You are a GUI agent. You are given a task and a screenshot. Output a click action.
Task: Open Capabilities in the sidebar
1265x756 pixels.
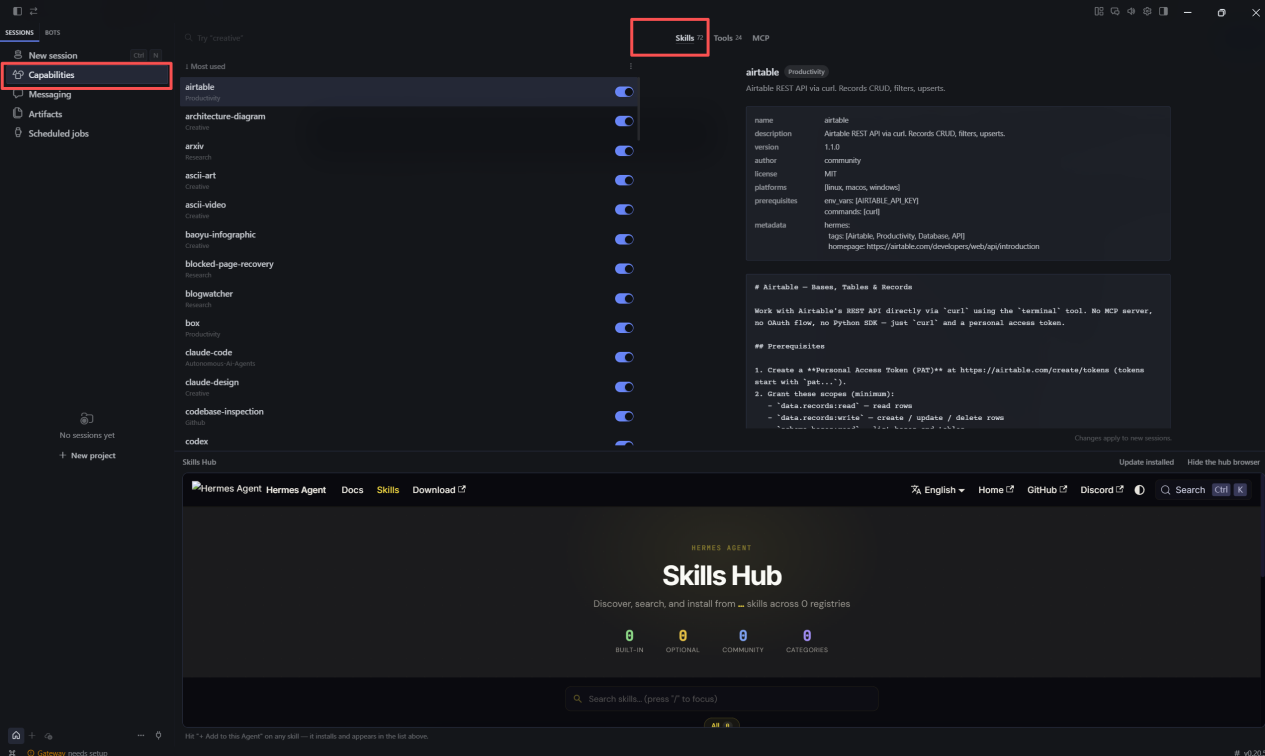coord(87,75)
